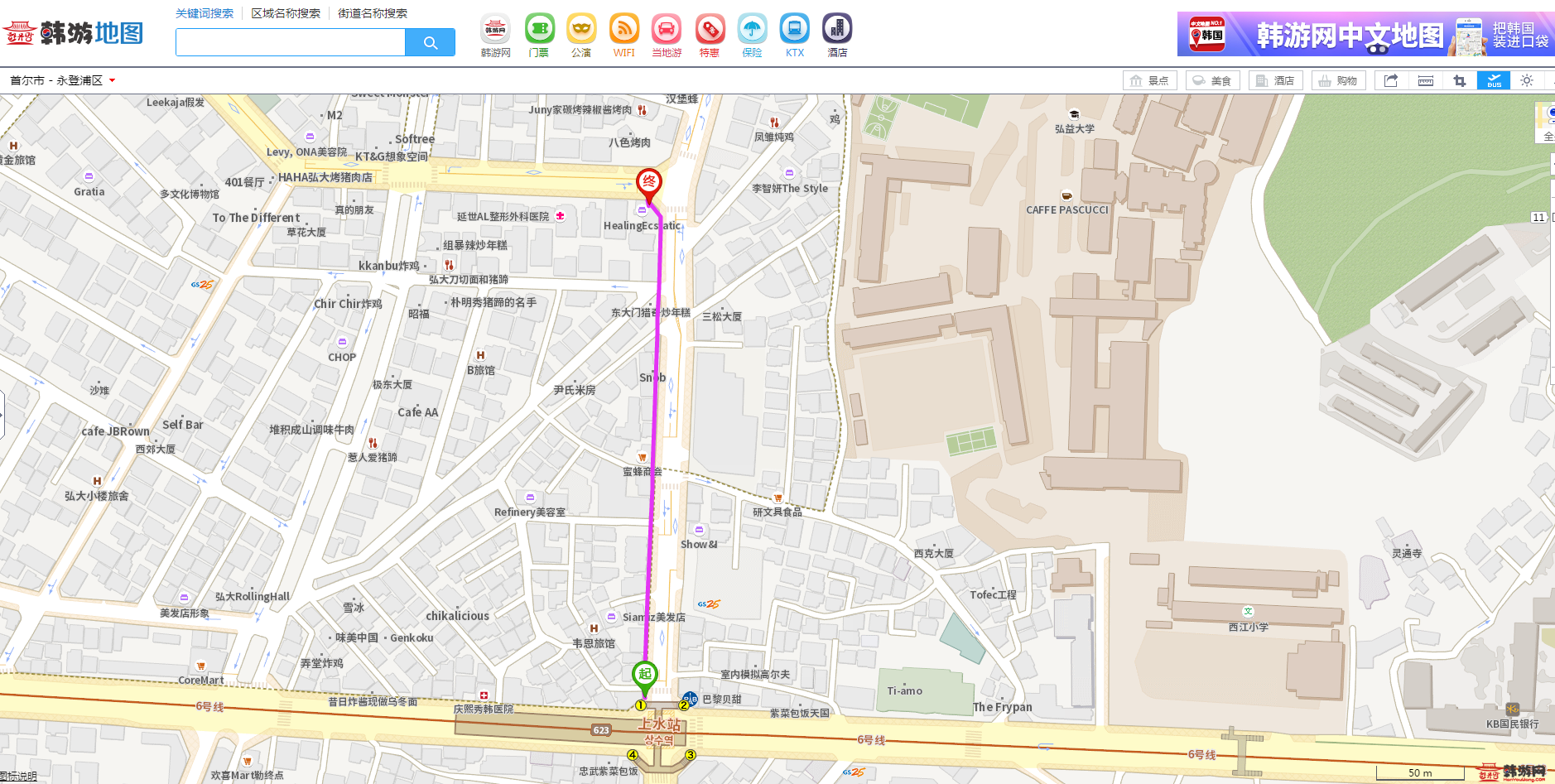Image resolution: width=1555 pixels, height=784 pixels.
Task: Switch to the 关键词搜索 tab
Action: click(205, 13)
